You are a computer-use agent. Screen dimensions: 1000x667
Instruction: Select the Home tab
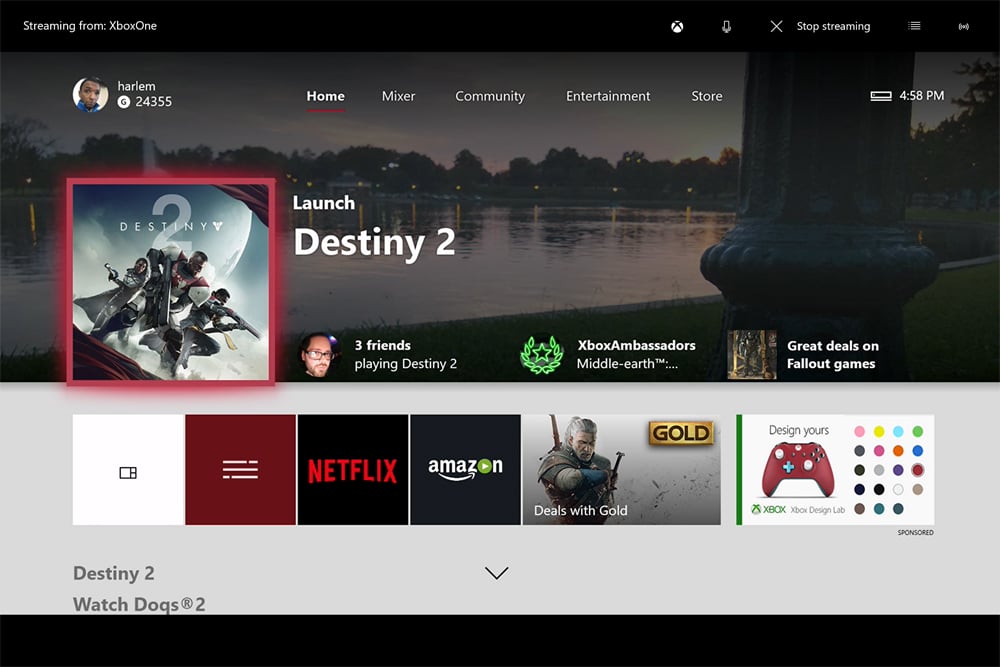[x=325, y=96]
